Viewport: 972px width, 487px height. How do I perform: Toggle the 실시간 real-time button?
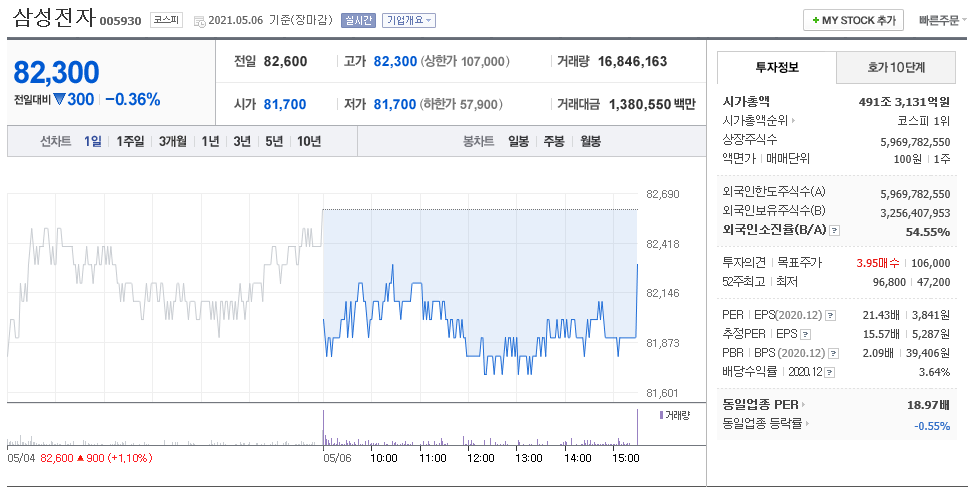[x=358, y=20]
